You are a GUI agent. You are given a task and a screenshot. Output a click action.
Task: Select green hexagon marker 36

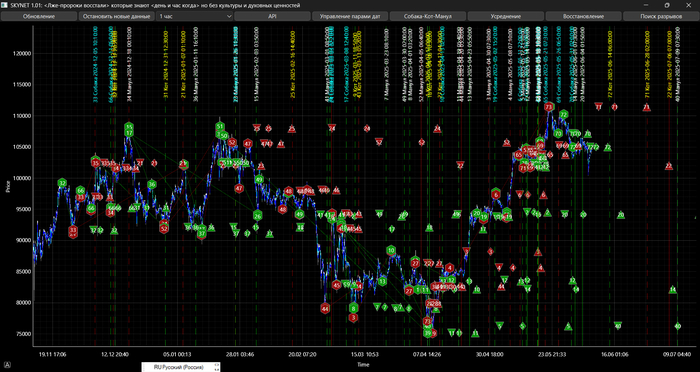point(152,184)
